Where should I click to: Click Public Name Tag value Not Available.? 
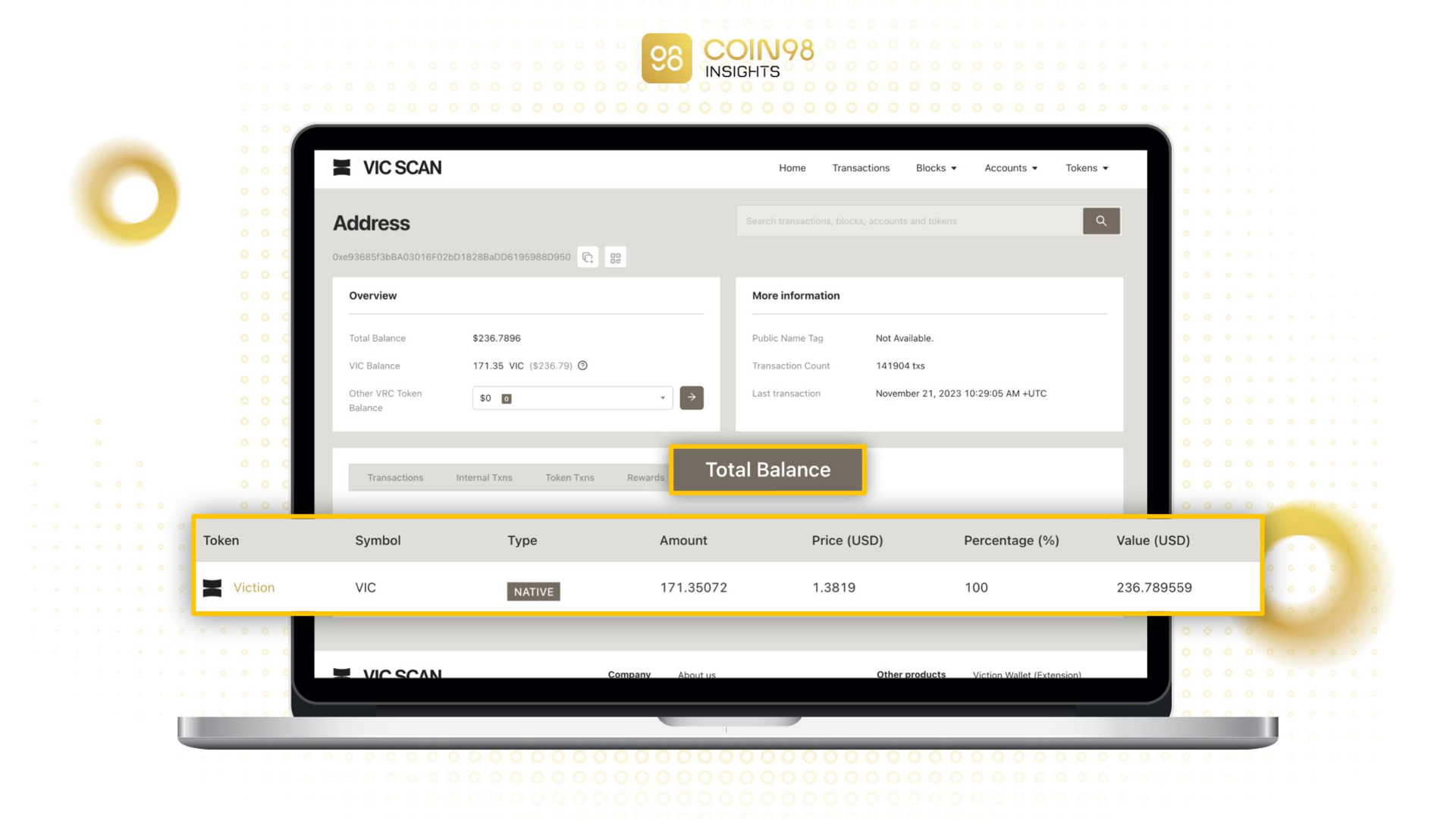904,338
